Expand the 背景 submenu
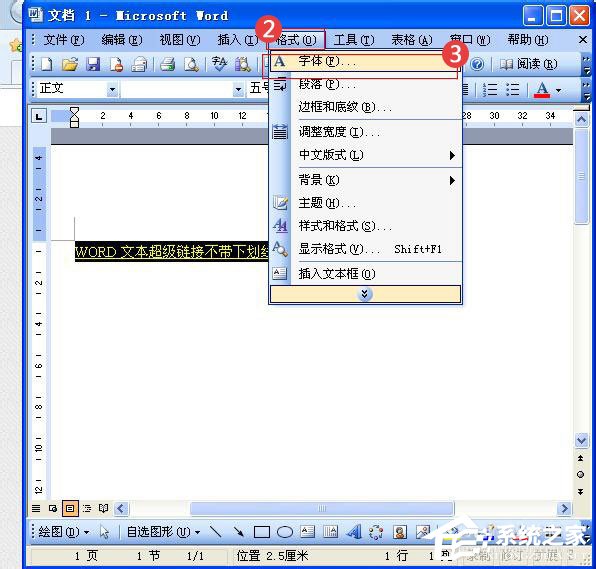Screen dimensions: 596x569 pyautogui.click(x=365, y=180)
